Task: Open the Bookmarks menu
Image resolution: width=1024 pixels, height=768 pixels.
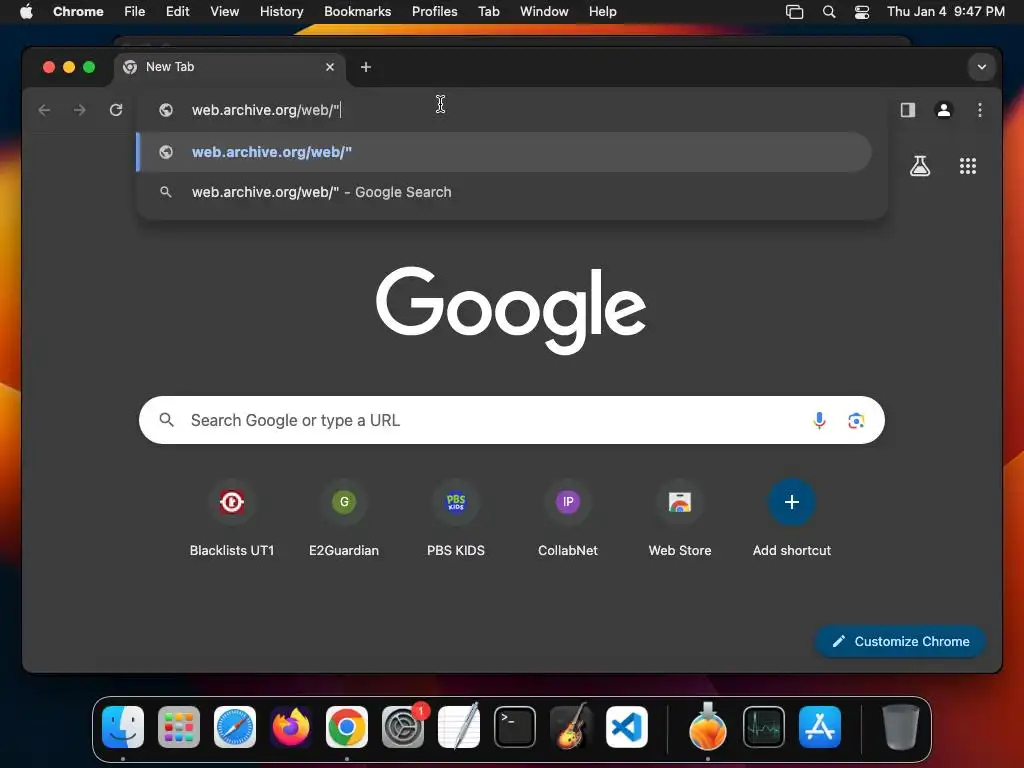Action: coord(357,12)
